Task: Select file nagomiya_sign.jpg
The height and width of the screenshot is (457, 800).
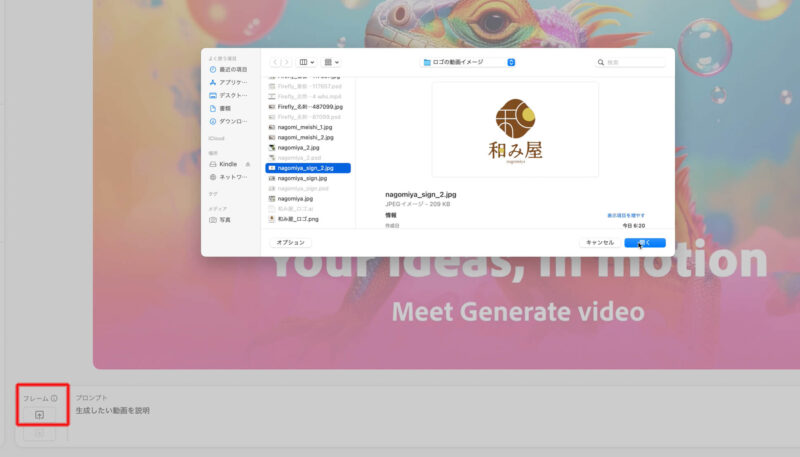Action: 308,178
